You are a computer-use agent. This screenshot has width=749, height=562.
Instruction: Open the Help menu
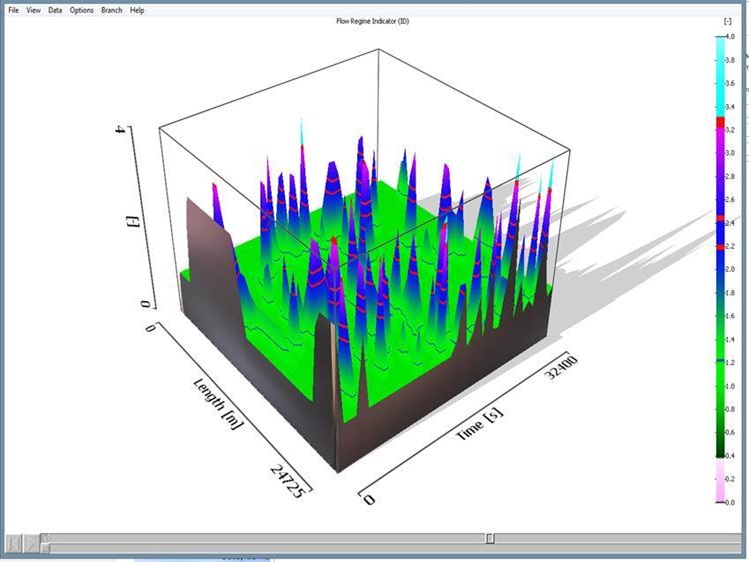click(137, 10)
